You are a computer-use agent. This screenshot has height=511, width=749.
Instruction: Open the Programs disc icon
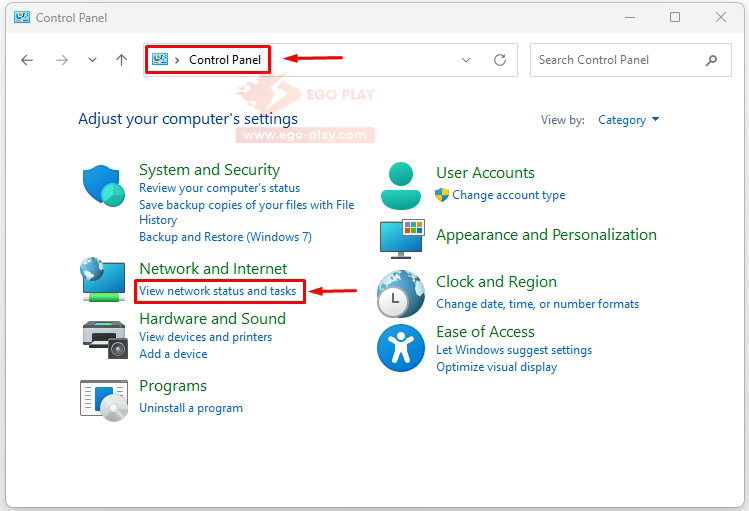(104, 400)
